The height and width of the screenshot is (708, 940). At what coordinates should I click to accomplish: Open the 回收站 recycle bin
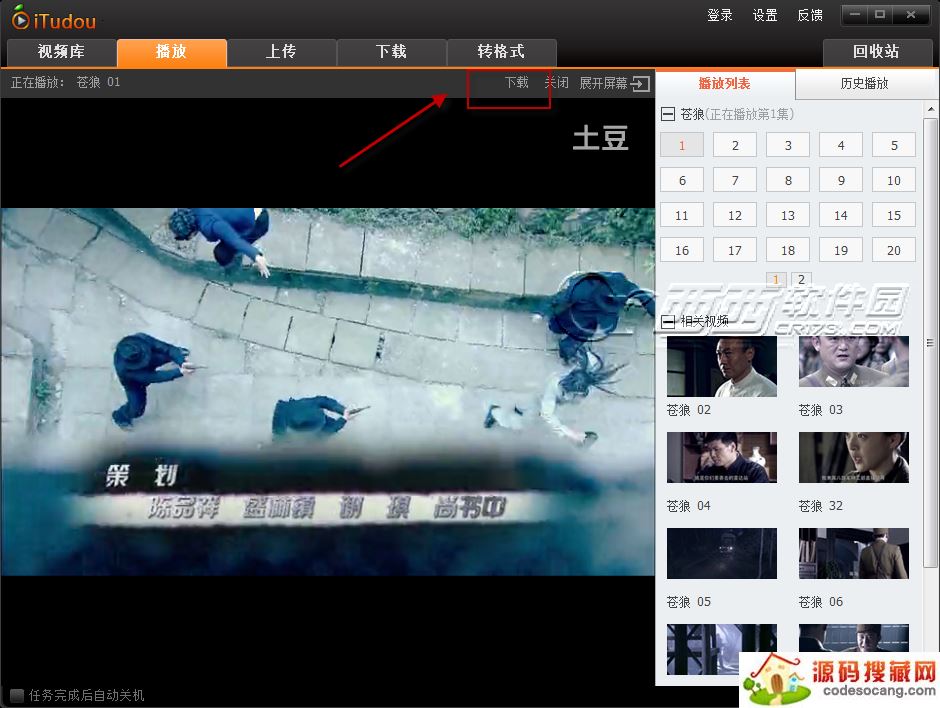876,52
